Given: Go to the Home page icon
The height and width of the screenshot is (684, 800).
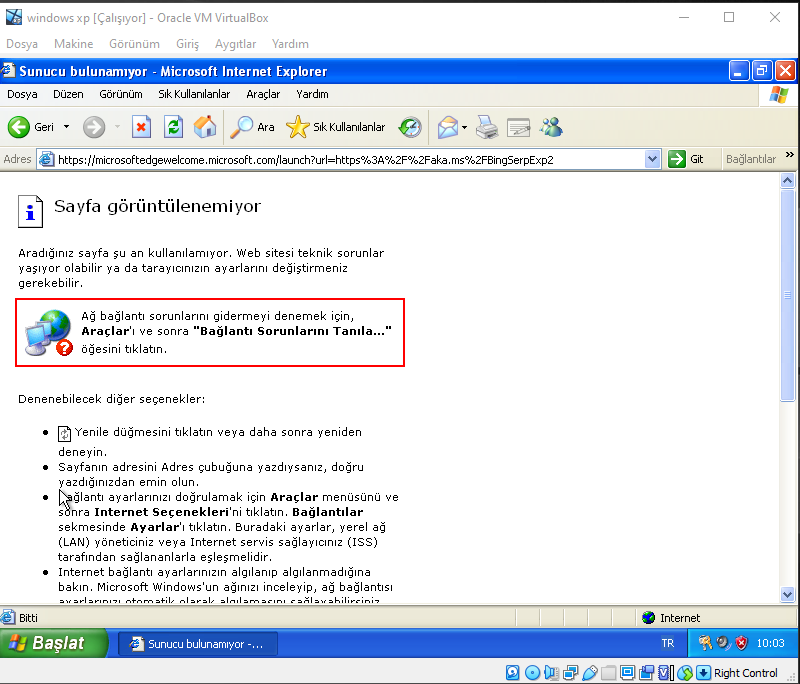Looking at the screenshot, I should pos(205,127).
